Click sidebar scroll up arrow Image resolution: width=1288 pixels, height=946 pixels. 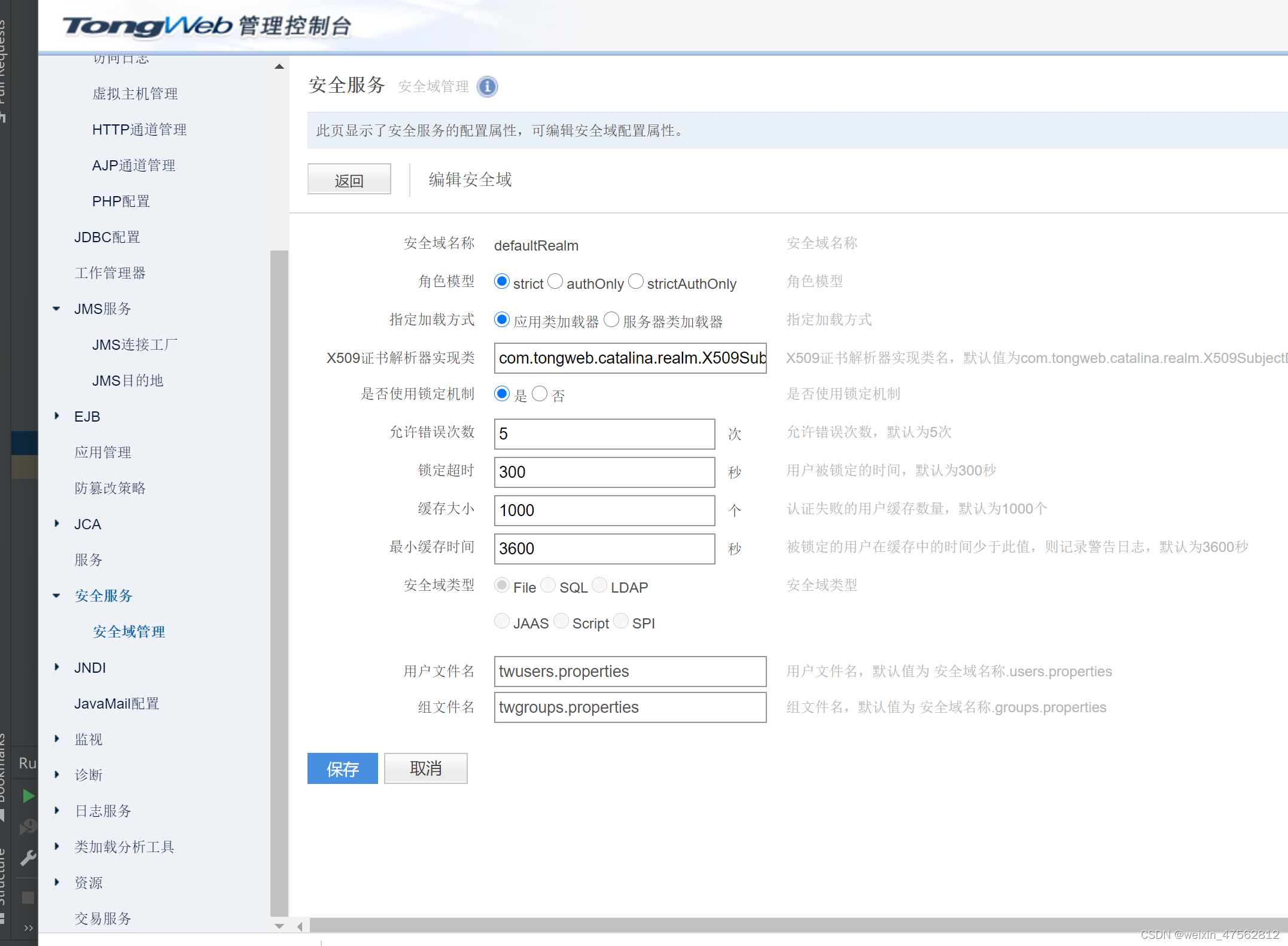pyautogui.click(x=279, y=66)
